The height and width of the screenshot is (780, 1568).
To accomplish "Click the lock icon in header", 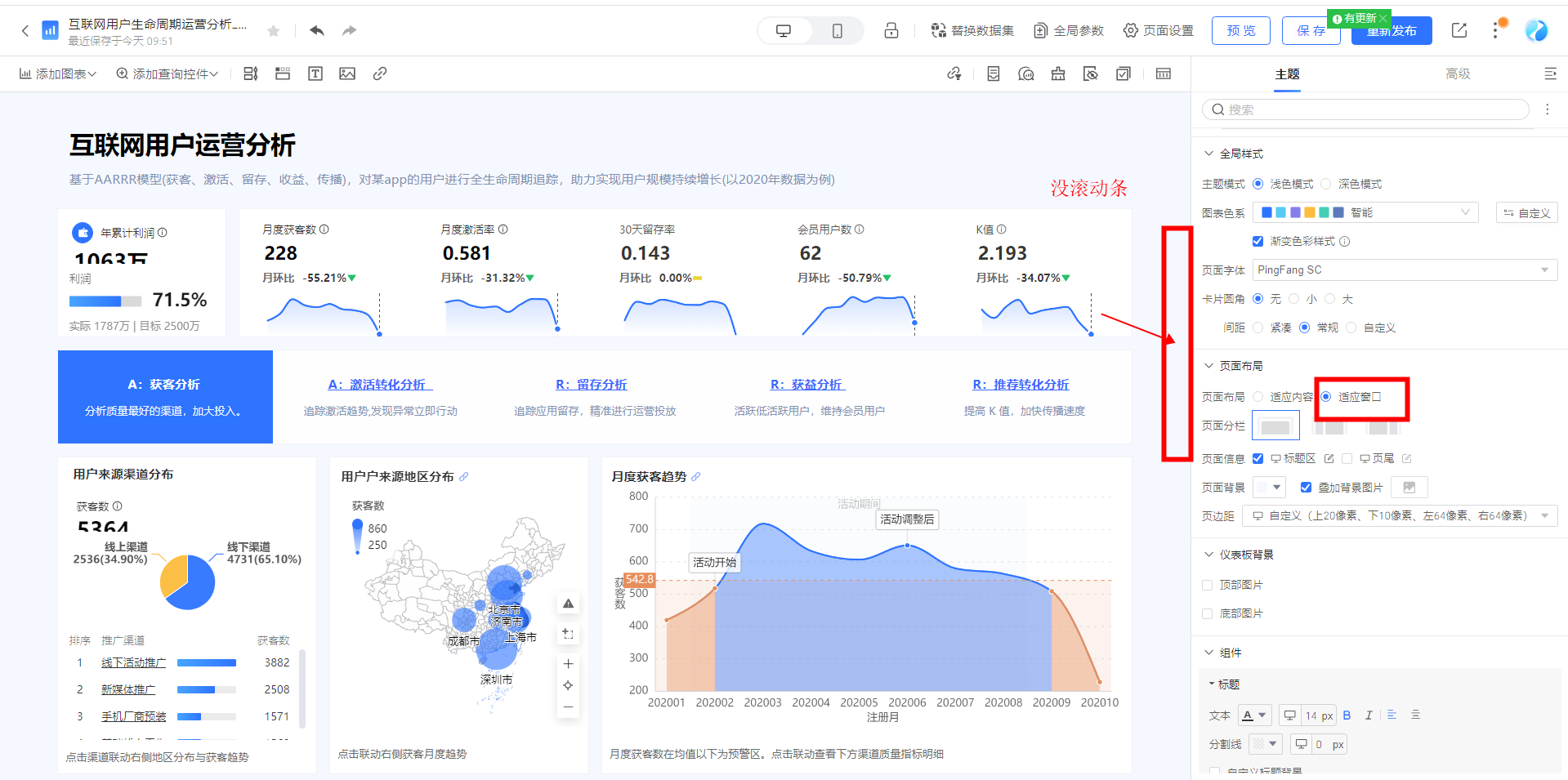I will click(x=891, y=31).
